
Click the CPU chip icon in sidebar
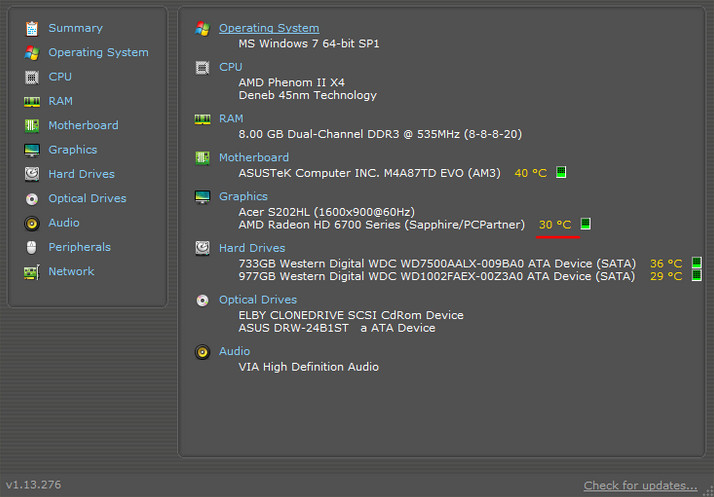pyautogui.click(x=32, y=77)
